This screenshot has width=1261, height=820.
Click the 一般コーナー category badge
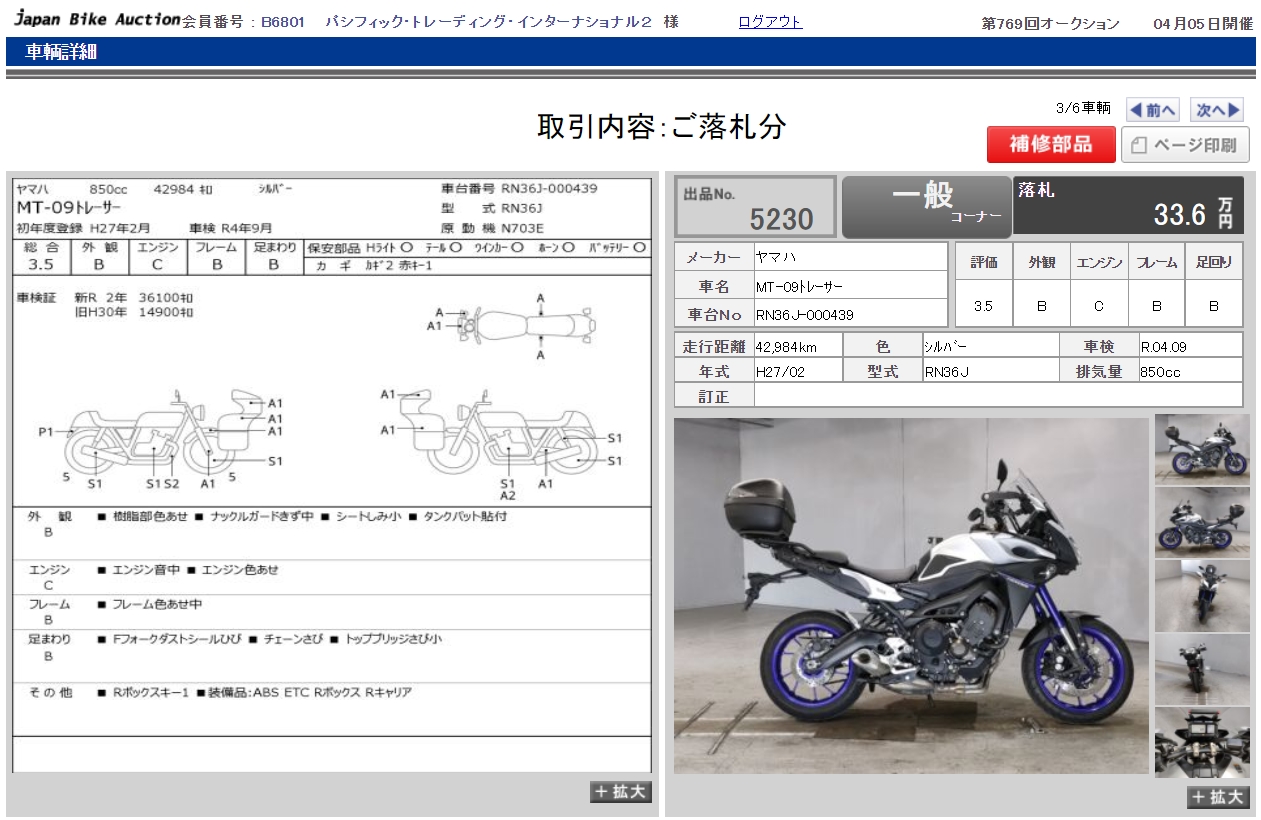[x=926, y=207]
